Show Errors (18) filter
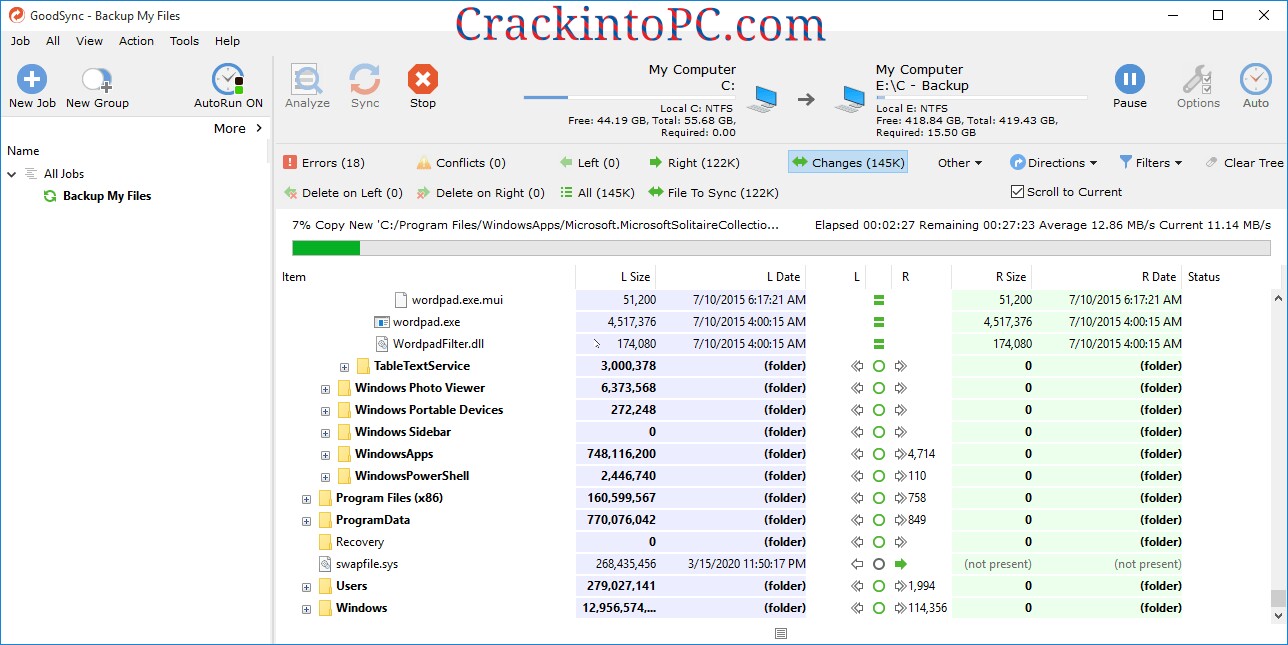This screenshot has width=1288, height=645. pyautogui.click(x=324, y=163)
